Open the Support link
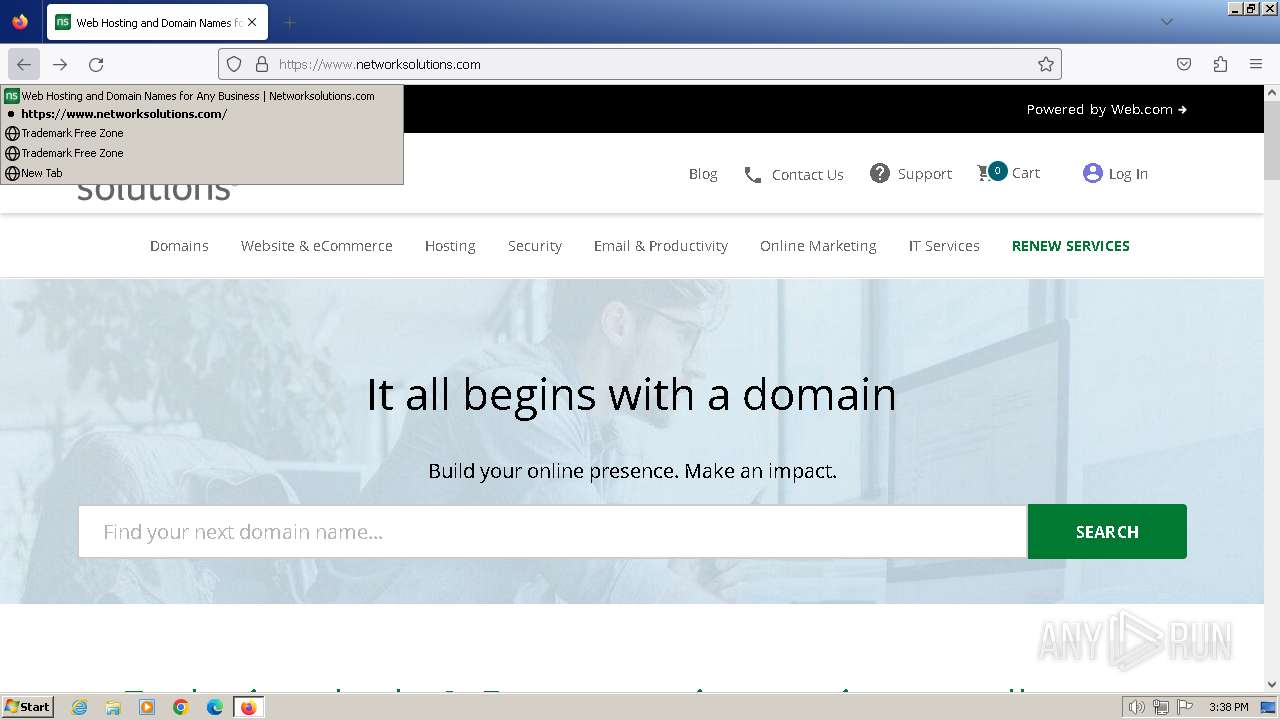The height and width of the screenshot is (720, 1280). (x=925, y=174)
